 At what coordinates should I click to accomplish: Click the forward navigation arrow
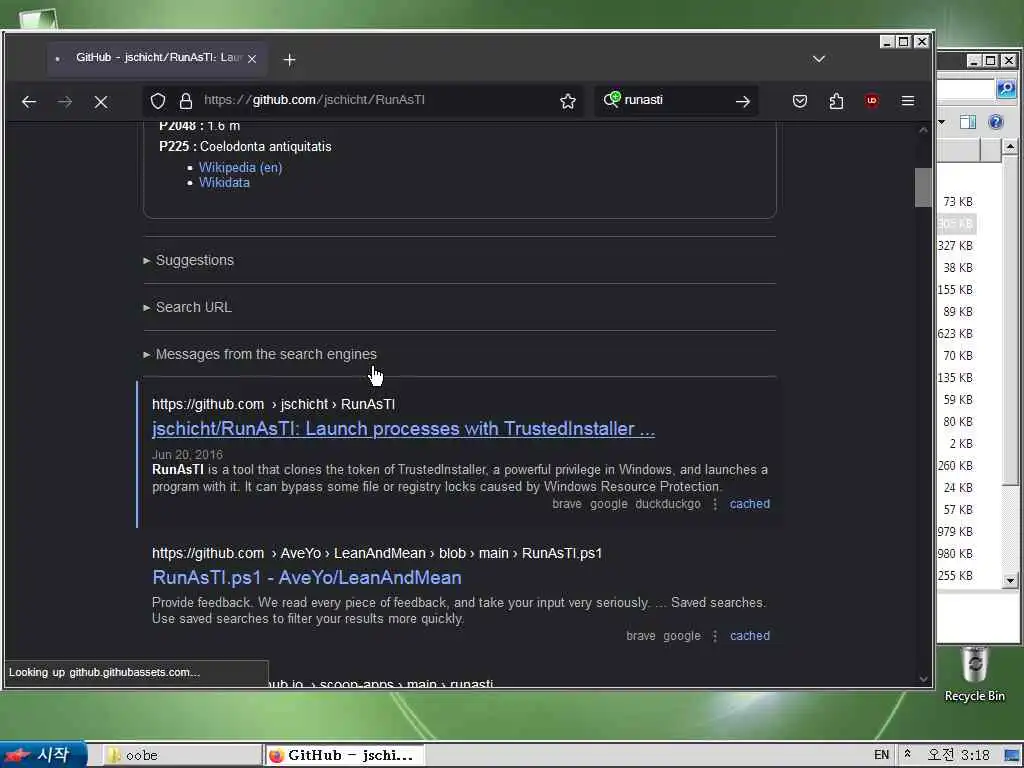pyautogui.click(x=65, y=101)
